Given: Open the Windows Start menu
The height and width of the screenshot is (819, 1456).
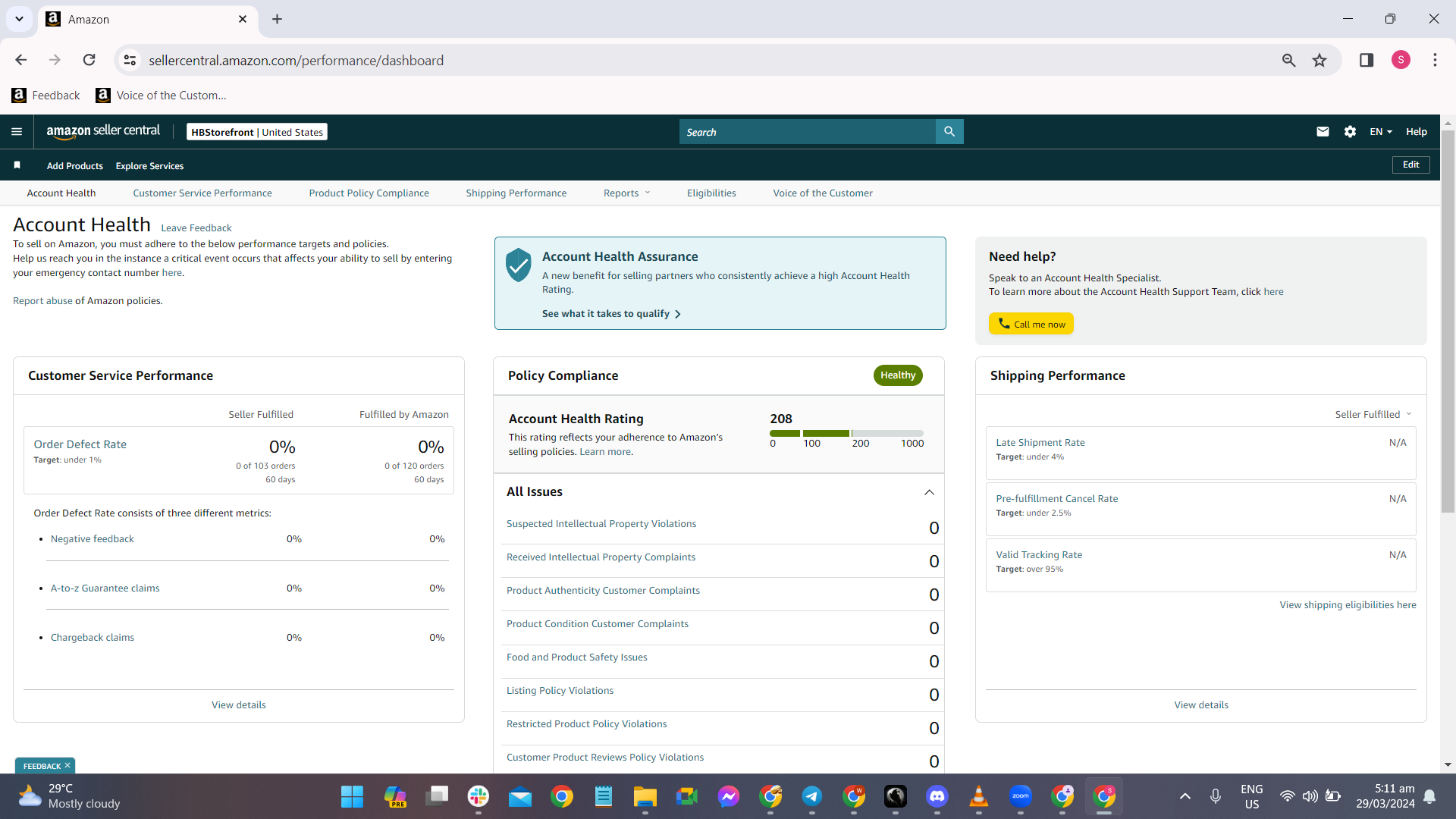Looking at the screenshot, I should coord(352,796).
